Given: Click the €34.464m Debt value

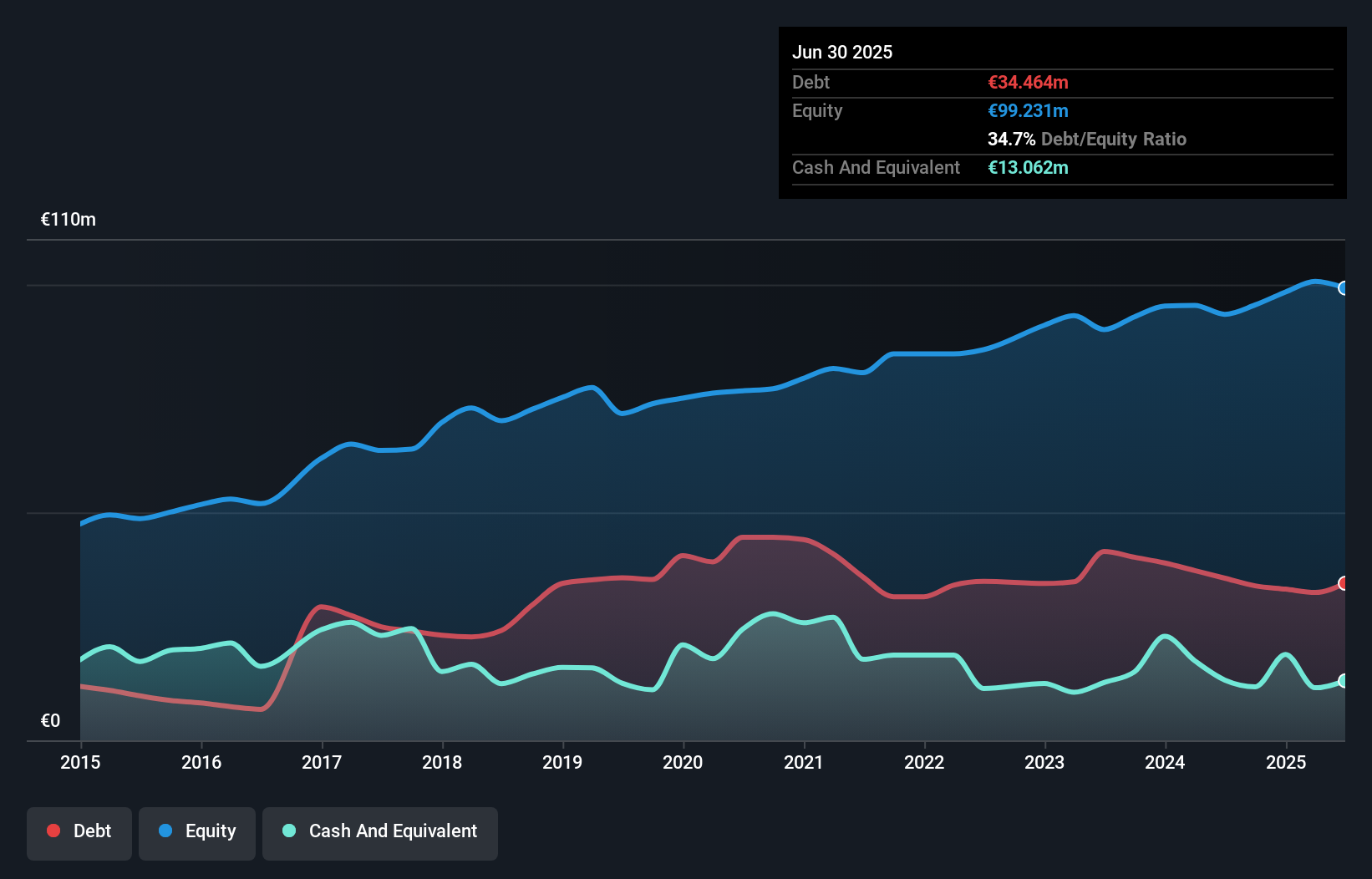Looking at the screenshot, I should point(1027,83).
